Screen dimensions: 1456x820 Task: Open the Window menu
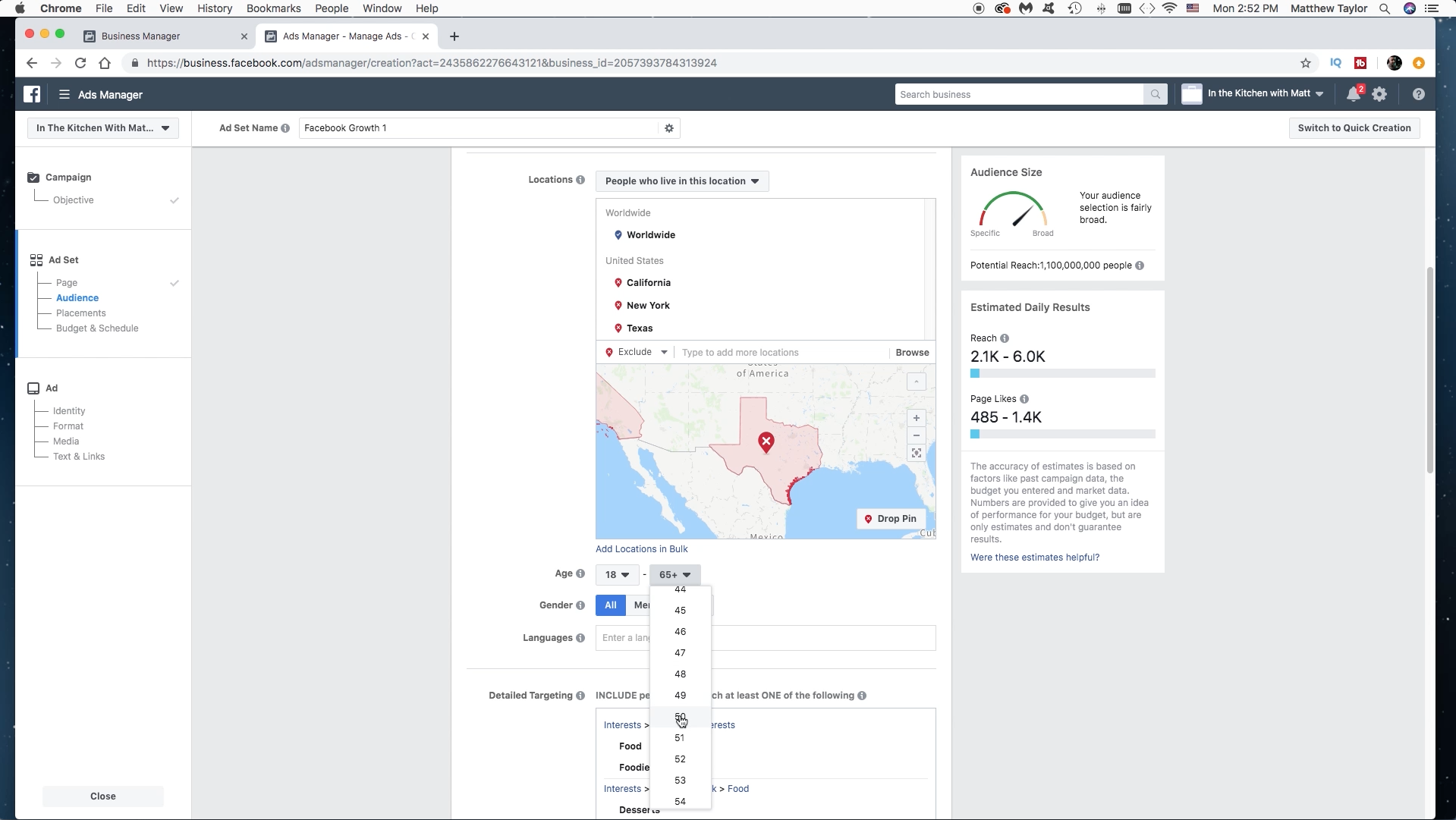(382, 8)
